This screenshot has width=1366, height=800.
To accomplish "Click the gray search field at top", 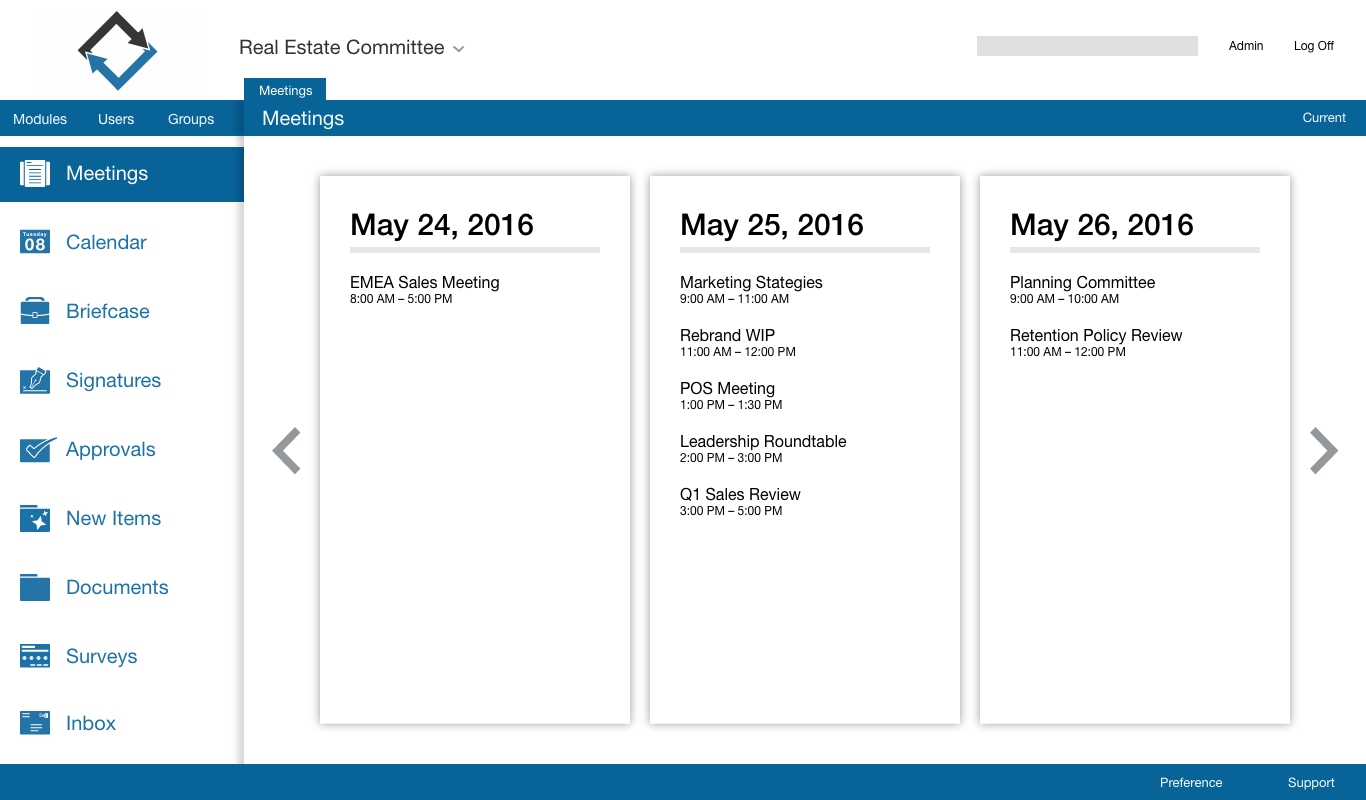I will 1087,46.
